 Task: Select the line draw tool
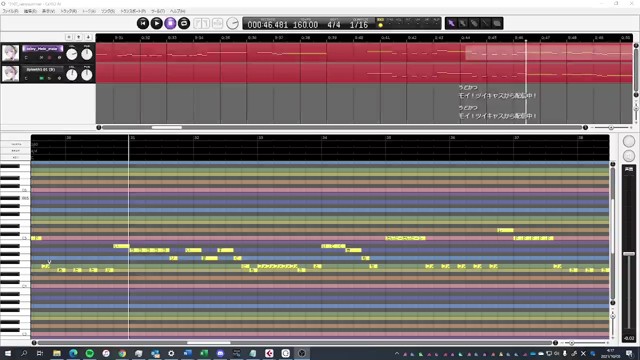[485, 23]
